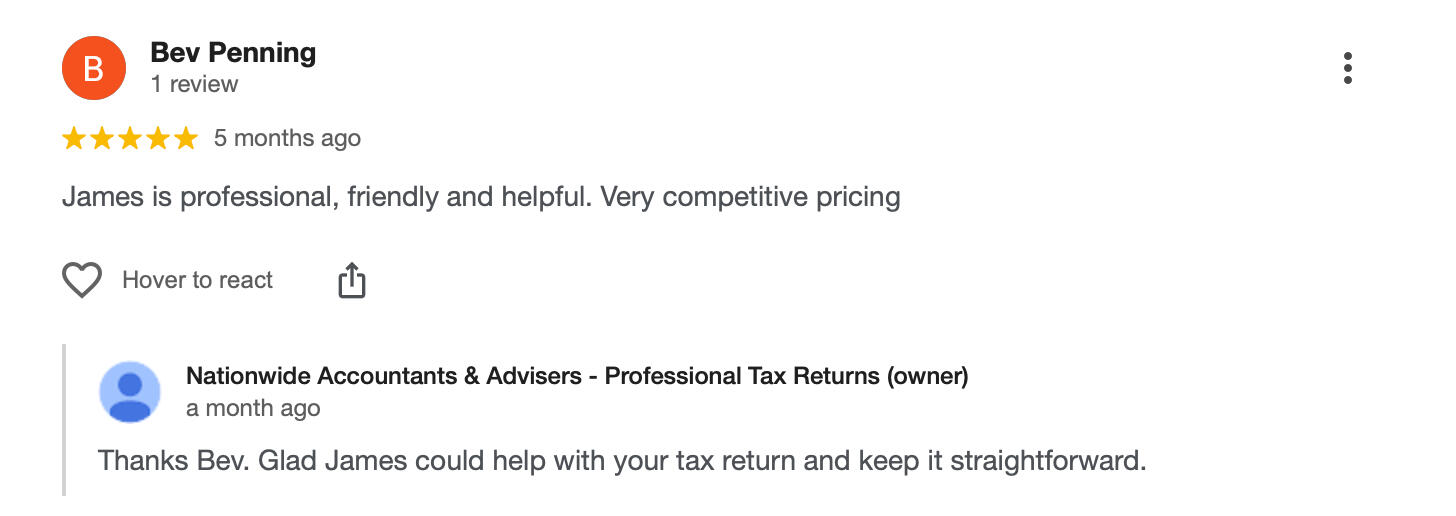Click the fourth yellow rating star
The height and width of the screenshot is (516, 1456).
[158, 138]
